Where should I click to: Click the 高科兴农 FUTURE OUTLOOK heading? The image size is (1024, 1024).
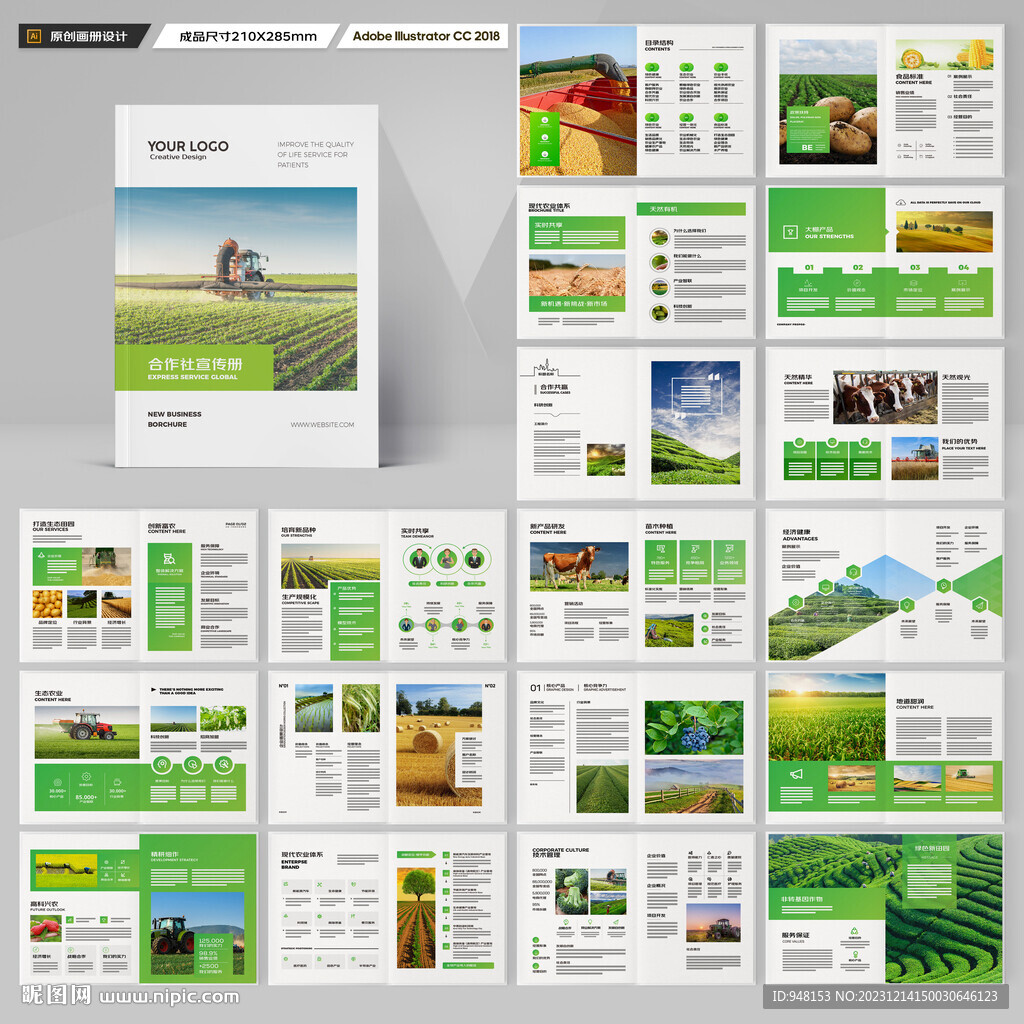(x=48, y=906)
